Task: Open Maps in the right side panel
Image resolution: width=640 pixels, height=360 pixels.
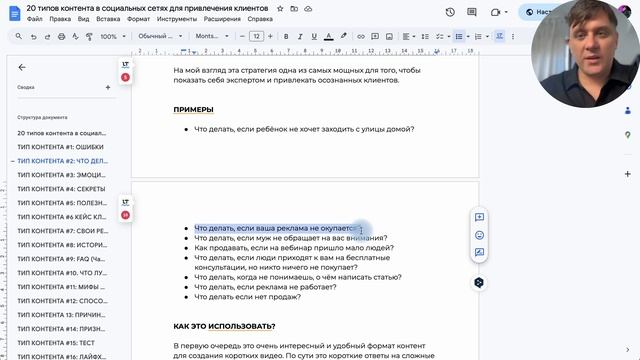Action: pyautogui.click(x=628, y=135)
